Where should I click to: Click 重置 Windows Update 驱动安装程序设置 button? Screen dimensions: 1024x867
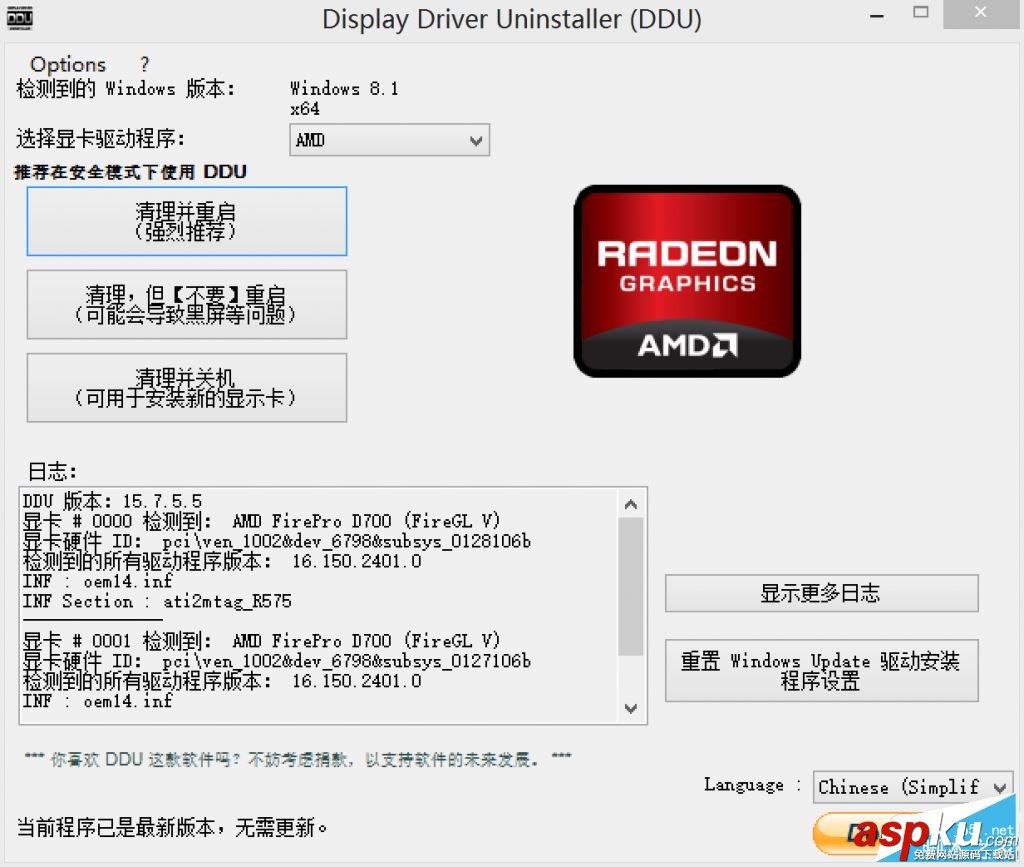click(822, 670)
